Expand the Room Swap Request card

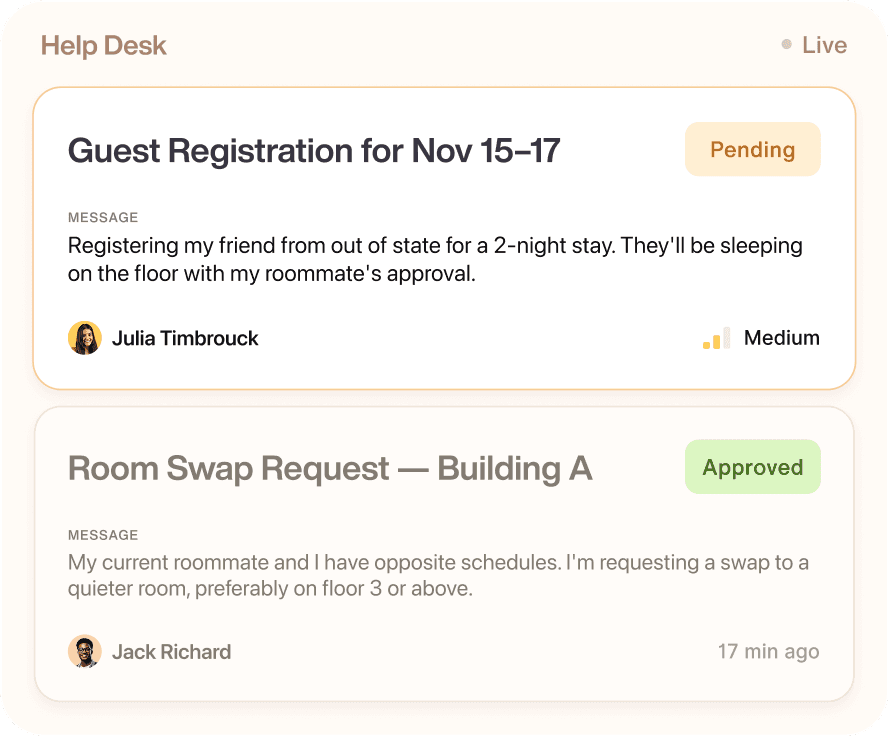(x=445, y=555)
